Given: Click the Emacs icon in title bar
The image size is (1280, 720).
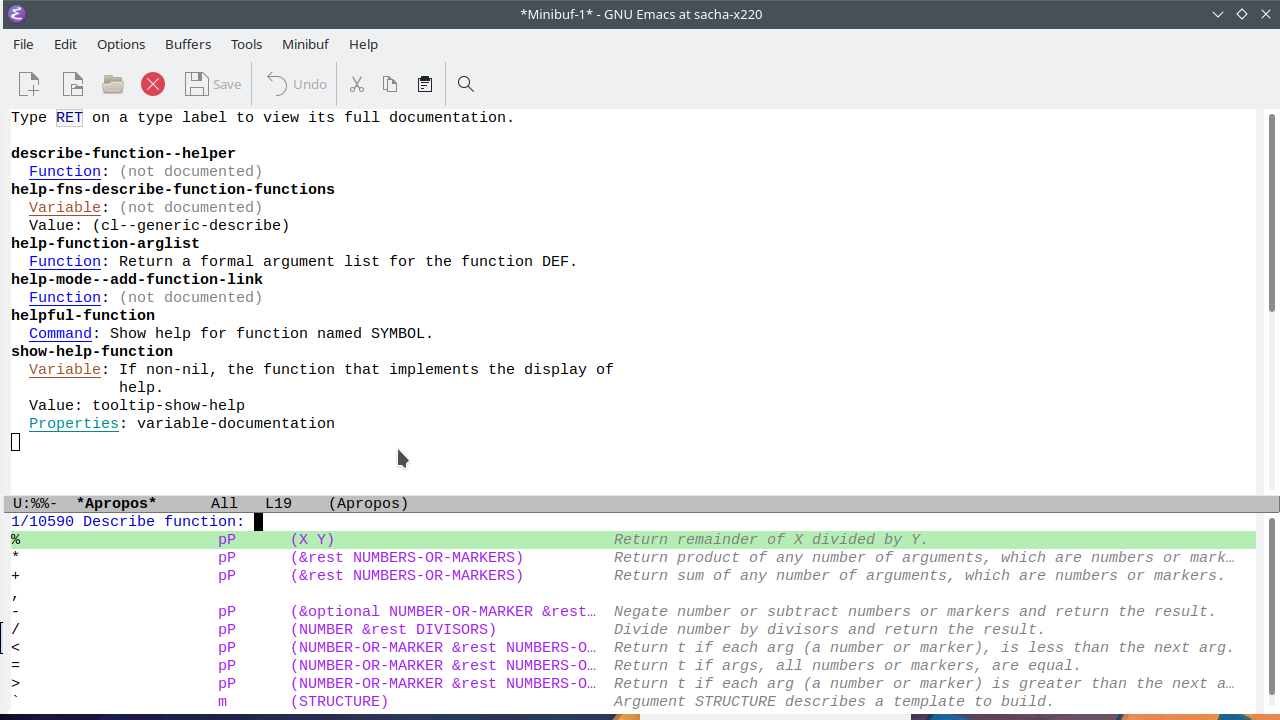Looking at the screenshot, I should tap(15, 14).
